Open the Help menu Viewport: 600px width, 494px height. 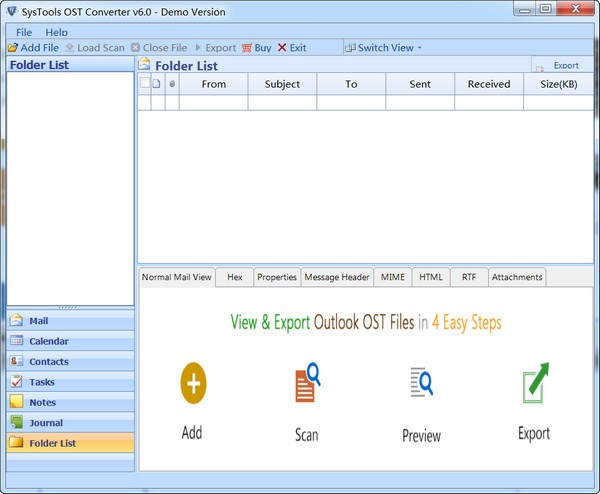point(56,33)
